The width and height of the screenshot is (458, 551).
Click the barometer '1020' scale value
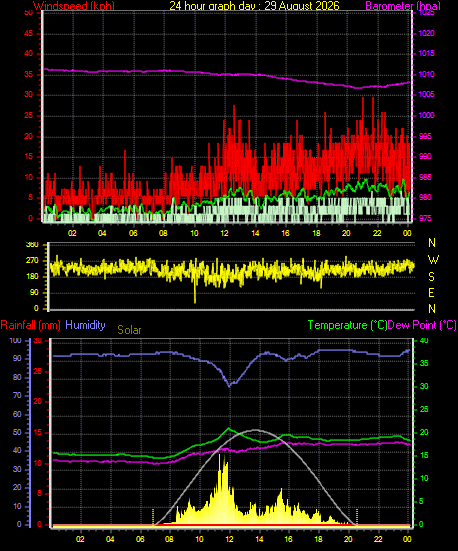pos(426,33)
